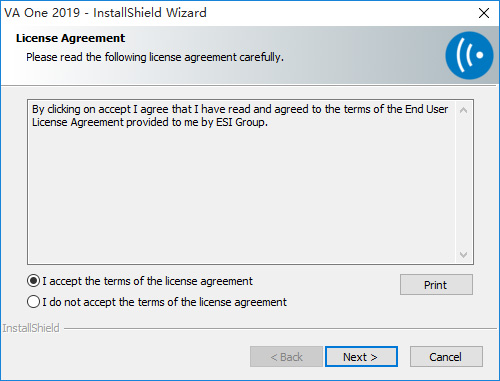The height and width of the screenshot is (381, 500).
Task: Click the license text scroll down arrow
Action: [x=463, y=255]
